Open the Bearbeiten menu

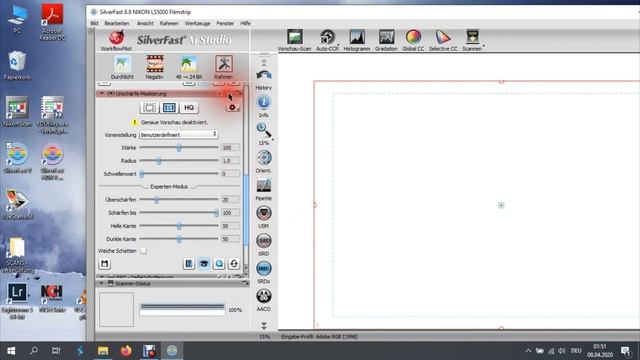pyautogui.click(x=117, y=23)
